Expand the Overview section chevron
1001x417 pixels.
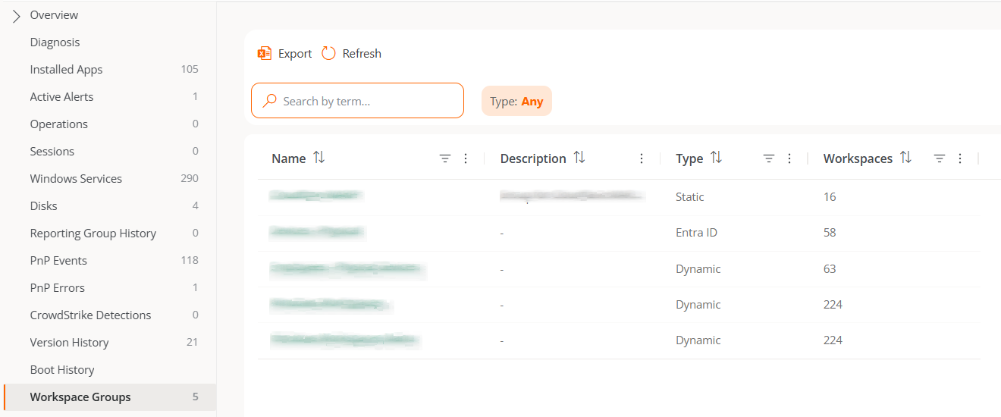pos(16,16)
